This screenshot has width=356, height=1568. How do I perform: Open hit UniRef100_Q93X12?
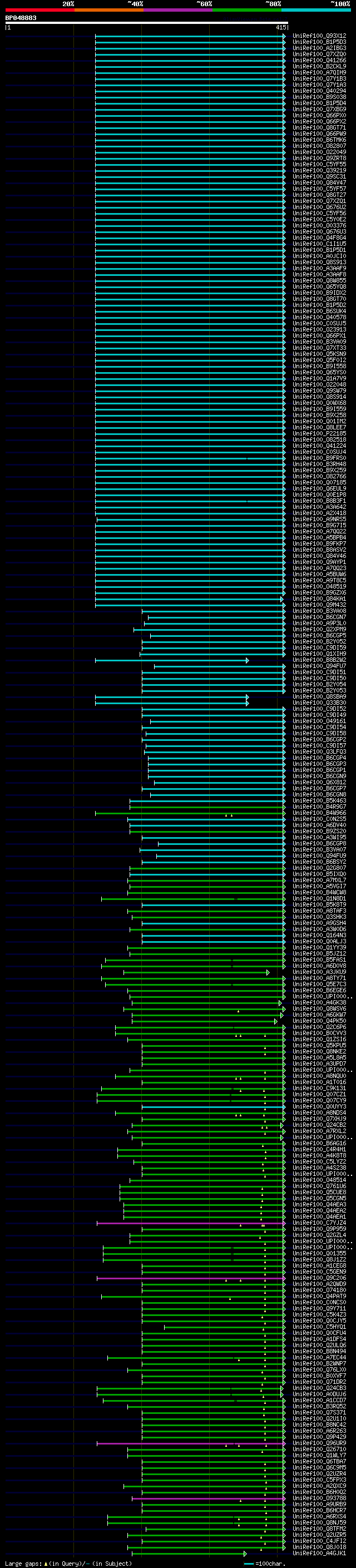(x=319, y=36)
